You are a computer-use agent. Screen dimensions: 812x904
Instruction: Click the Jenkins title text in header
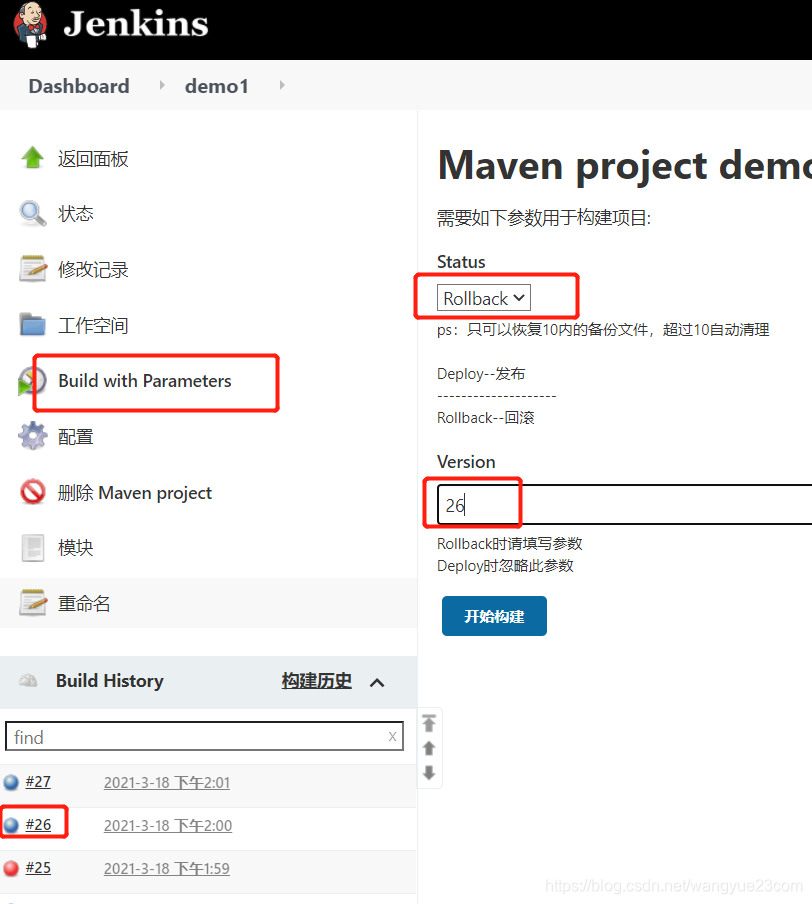(x=136, y=24)
